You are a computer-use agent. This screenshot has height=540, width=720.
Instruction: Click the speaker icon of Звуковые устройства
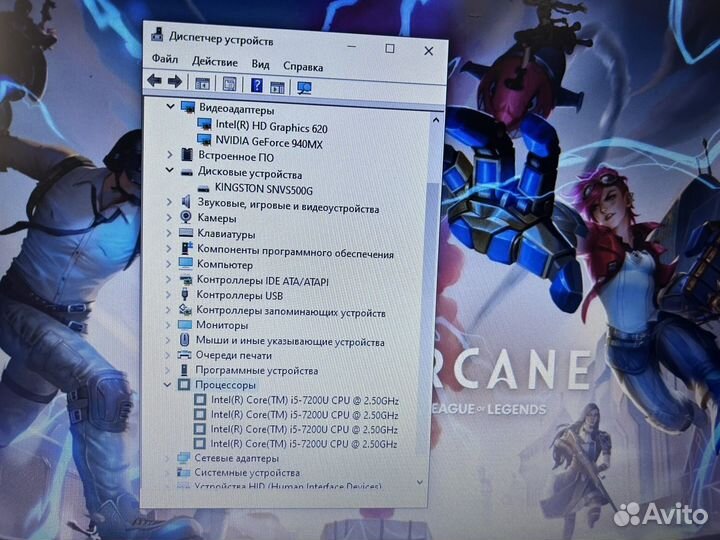pos(186,201)
